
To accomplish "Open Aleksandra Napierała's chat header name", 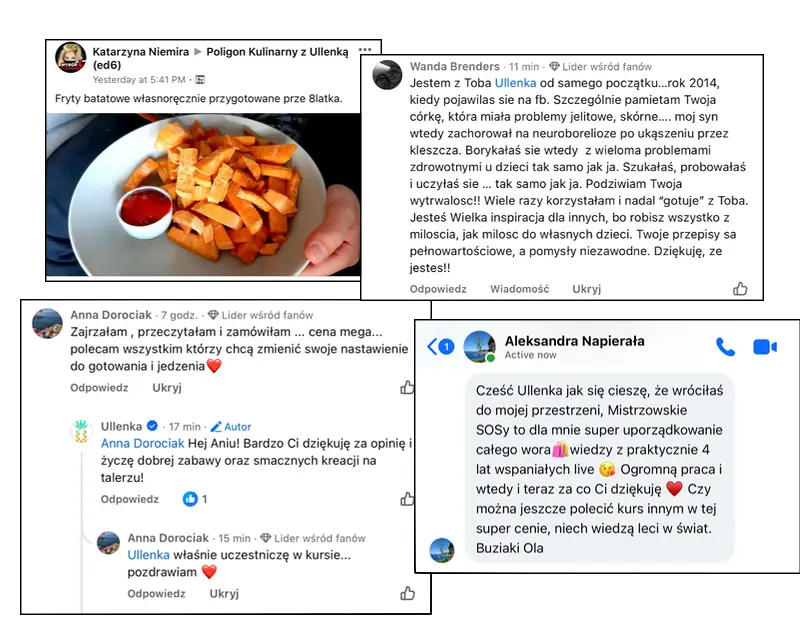I will (x=574, y=341).
